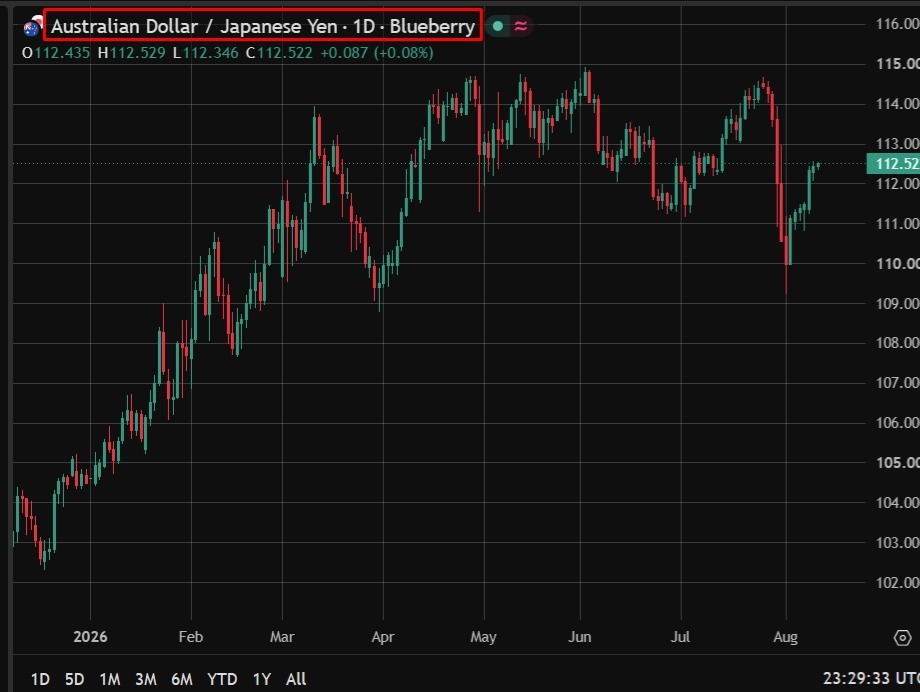This screenshot has height=692, width=920.
Task: Select the All time range
Action: [x=296, y=679]
